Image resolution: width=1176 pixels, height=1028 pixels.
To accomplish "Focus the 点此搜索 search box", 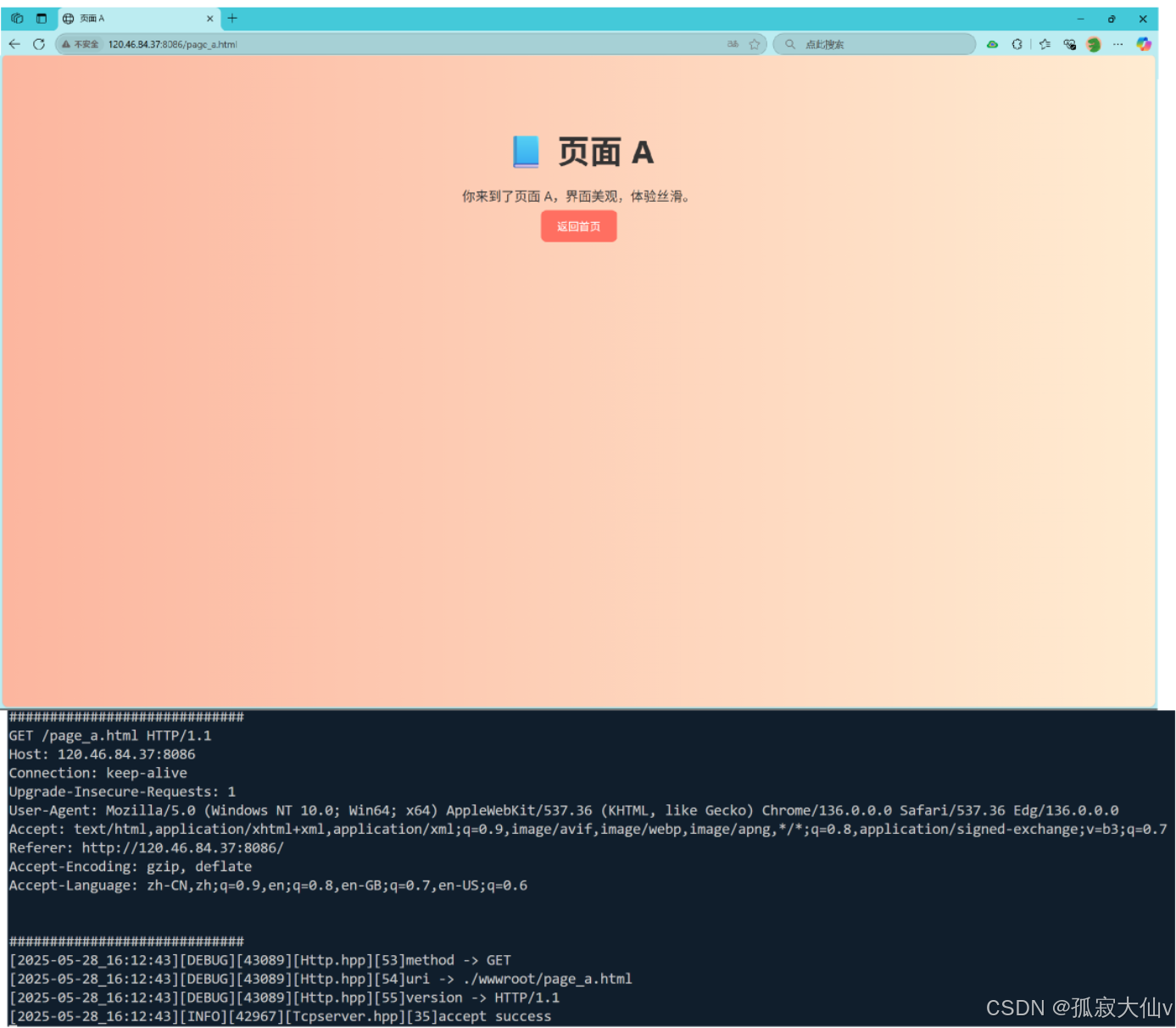I will tap(874, 44).
